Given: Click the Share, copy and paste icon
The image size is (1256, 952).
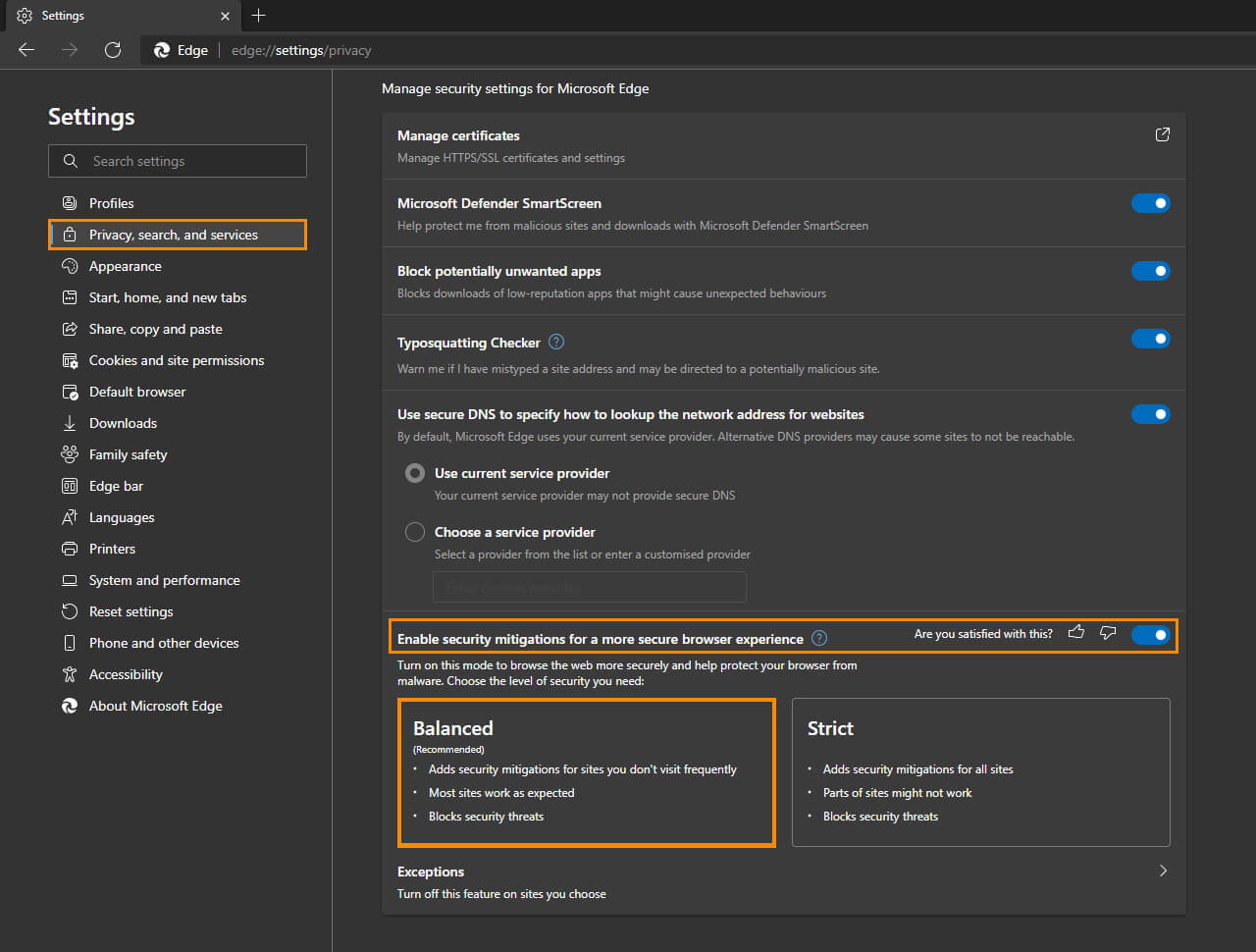Looking at the screenshot, I should click(x=70, y=329).
